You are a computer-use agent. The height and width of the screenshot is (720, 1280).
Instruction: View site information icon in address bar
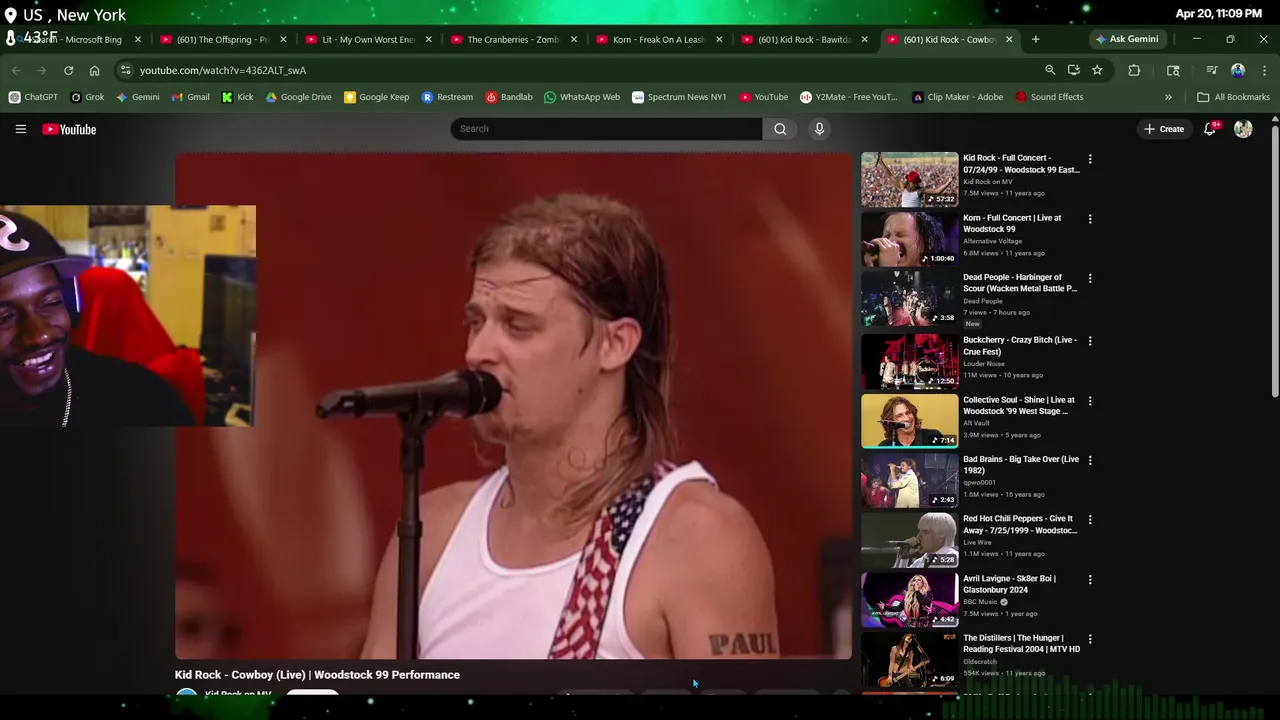coord(124,70)
